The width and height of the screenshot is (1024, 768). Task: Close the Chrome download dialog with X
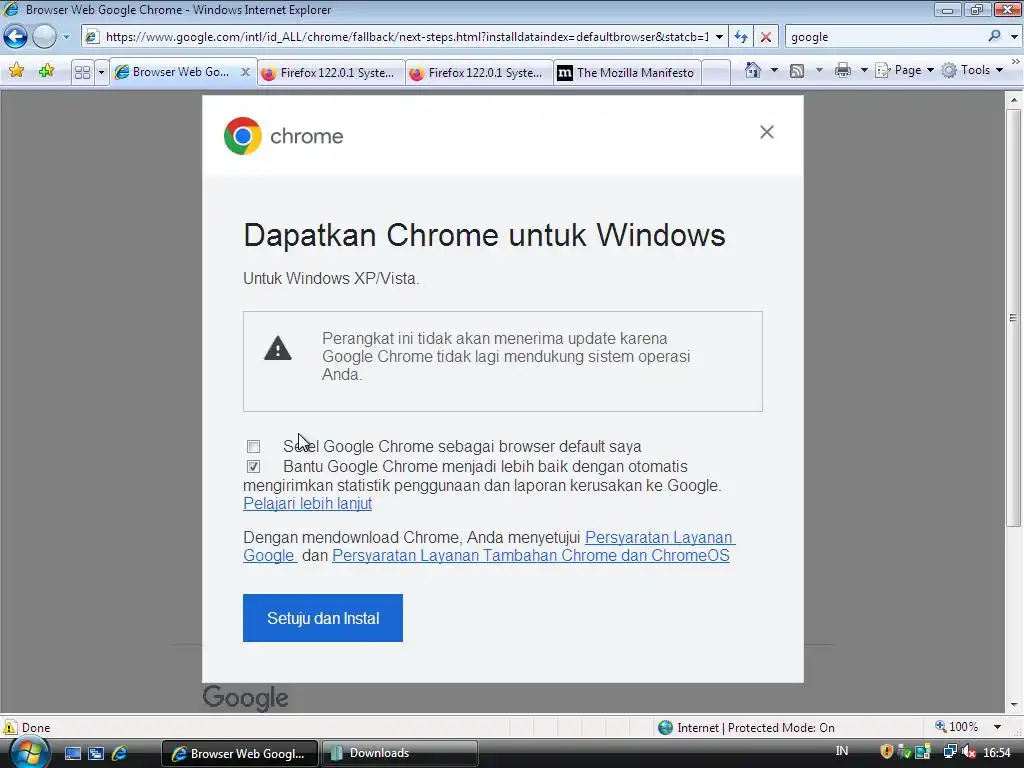pyautogui.click(x=767, y=132)
